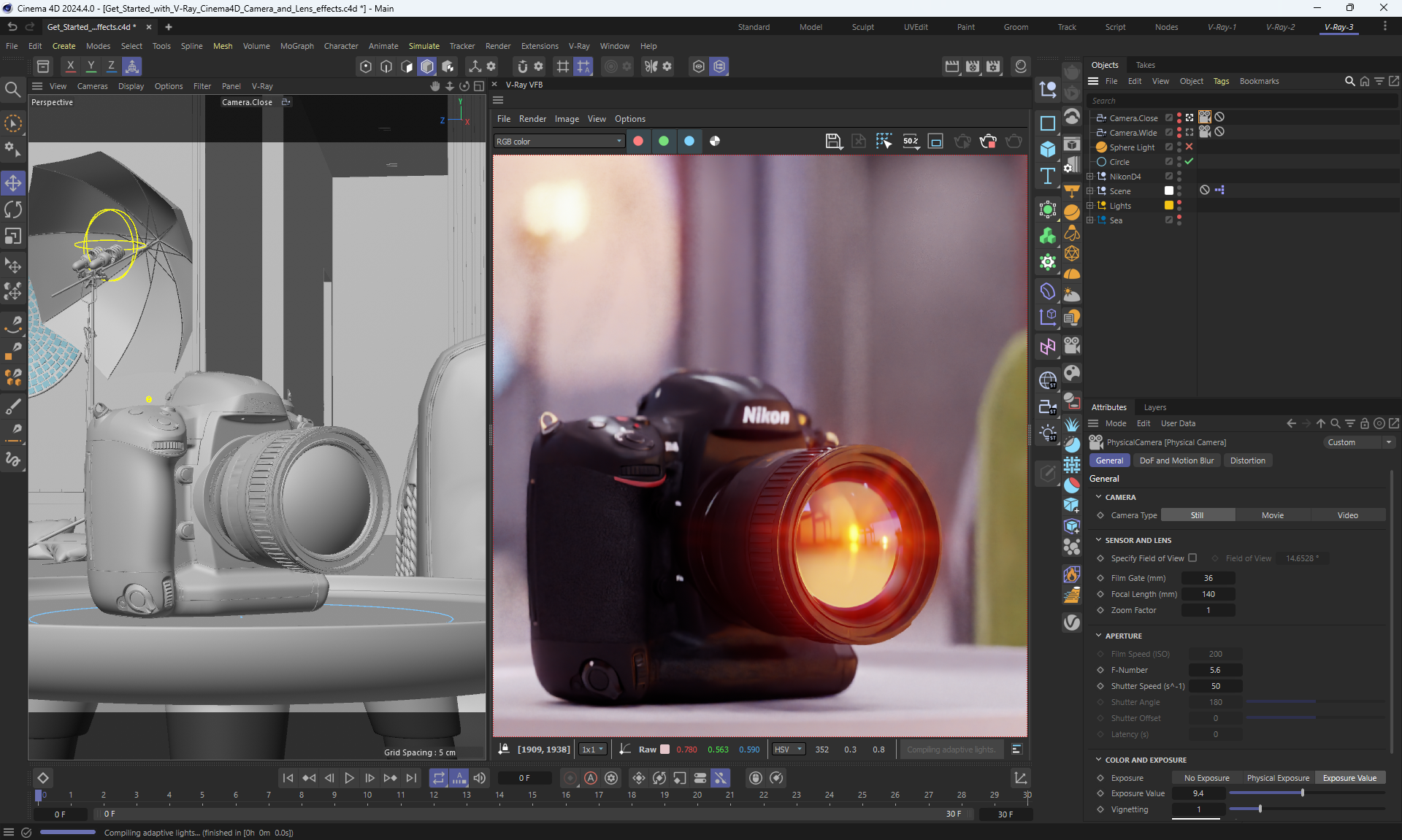Click the Save Image icon in VFB
Image resolution: width=1402 pixels, height=840 pixels.
pyautogui.click(x=832, y=141)
